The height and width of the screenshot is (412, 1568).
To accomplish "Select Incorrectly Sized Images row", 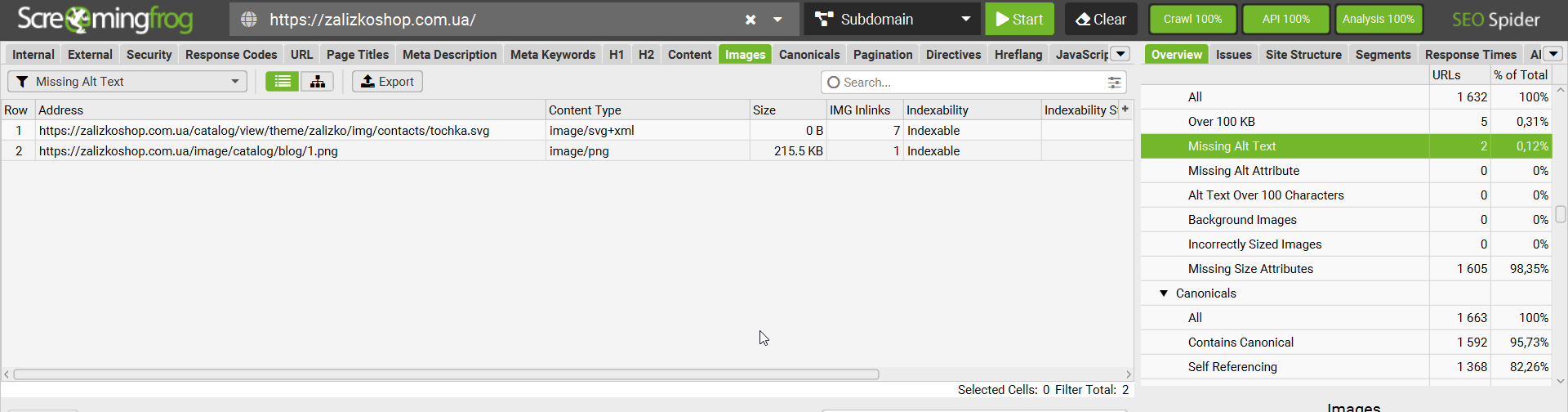I will 1345,244.
